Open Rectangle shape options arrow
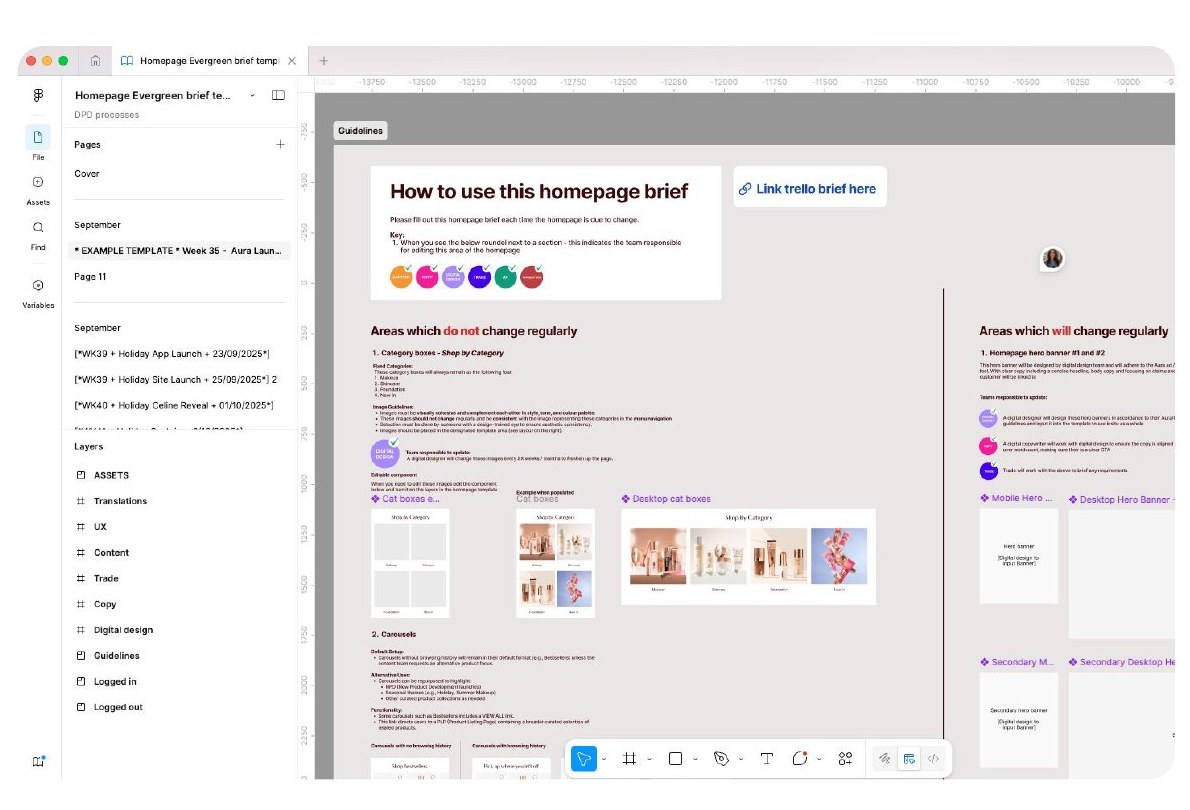The height and width of the screenshot is (810, 1190). [x=695, y=759]
